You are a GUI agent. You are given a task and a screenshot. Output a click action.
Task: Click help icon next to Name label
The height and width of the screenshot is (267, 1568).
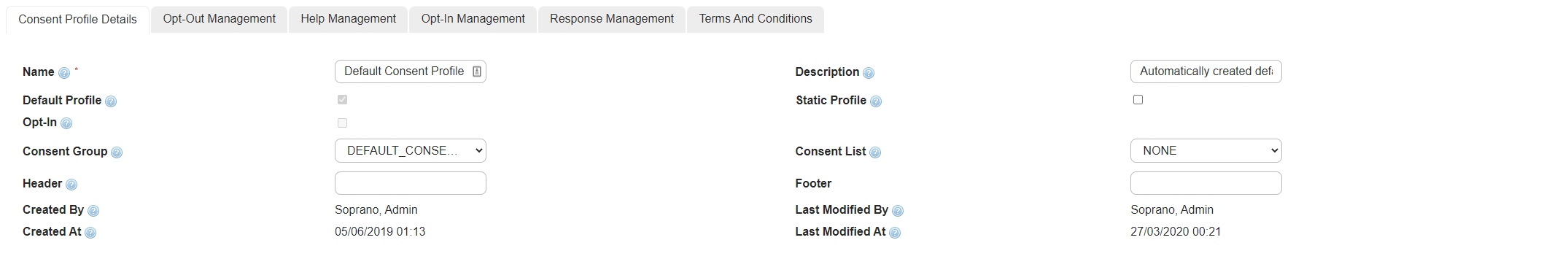pyautogui.click(x=64, y=73)
